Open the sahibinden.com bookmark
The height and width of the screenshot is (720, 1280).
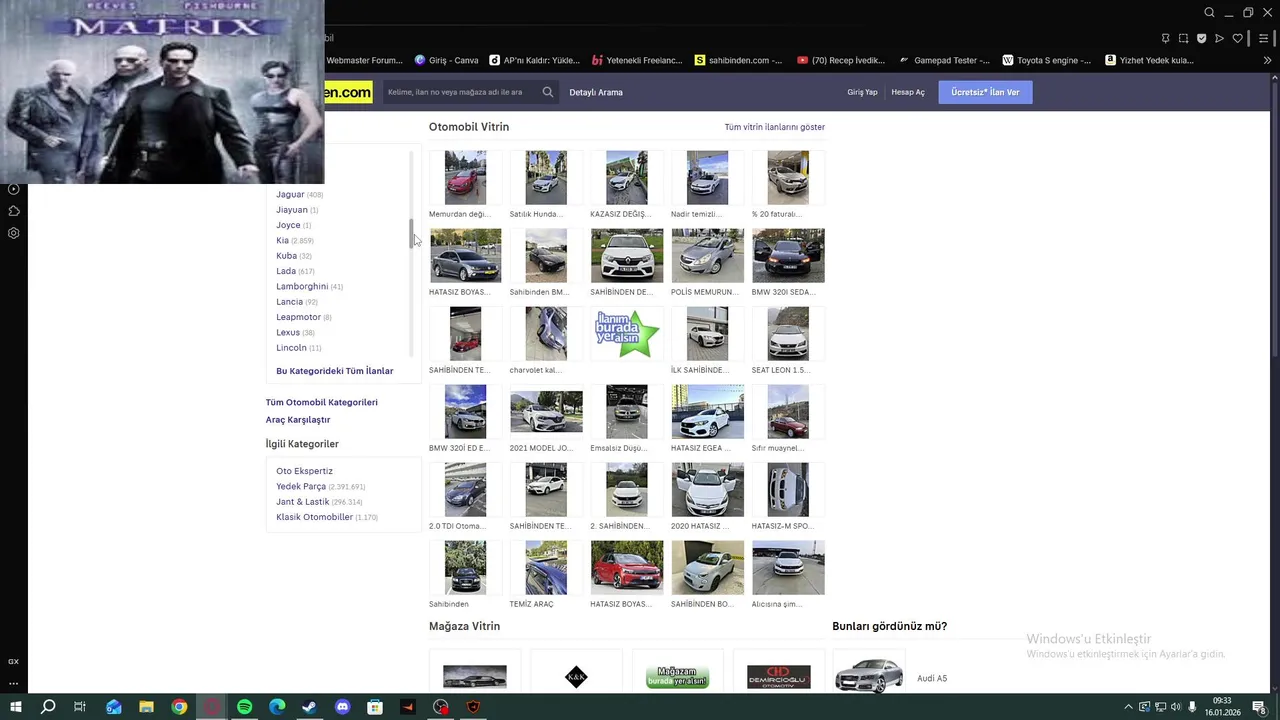point(738,60)
